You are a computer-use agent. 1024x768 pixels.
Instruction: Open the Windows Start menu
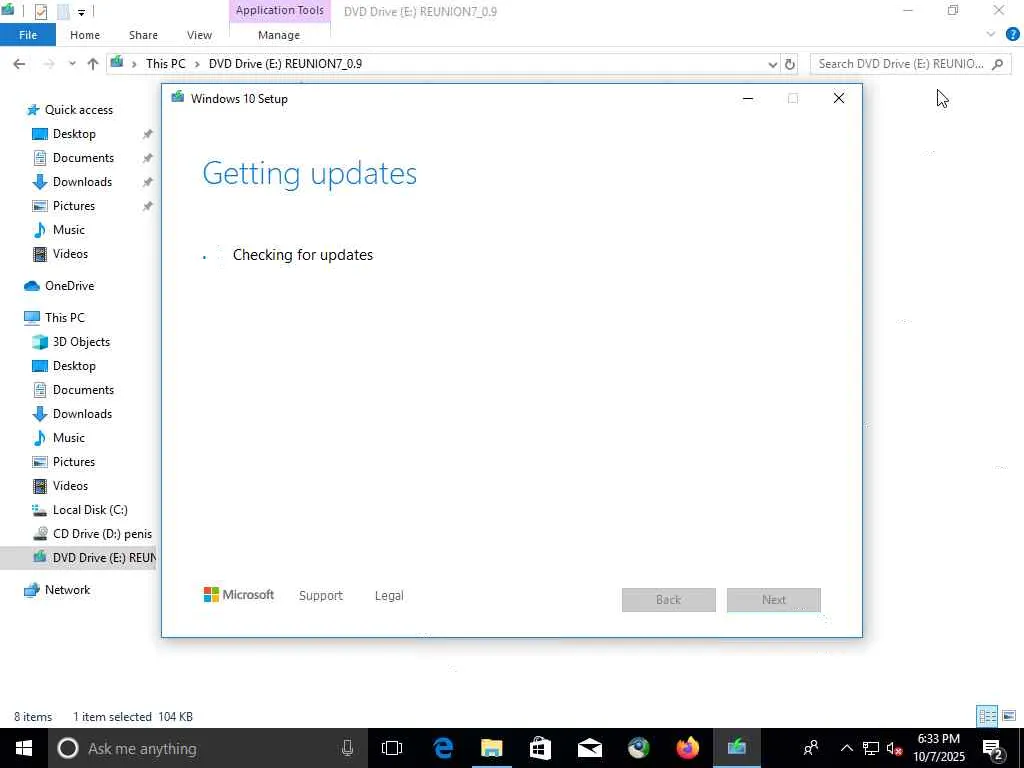click(x=24, y=748)
